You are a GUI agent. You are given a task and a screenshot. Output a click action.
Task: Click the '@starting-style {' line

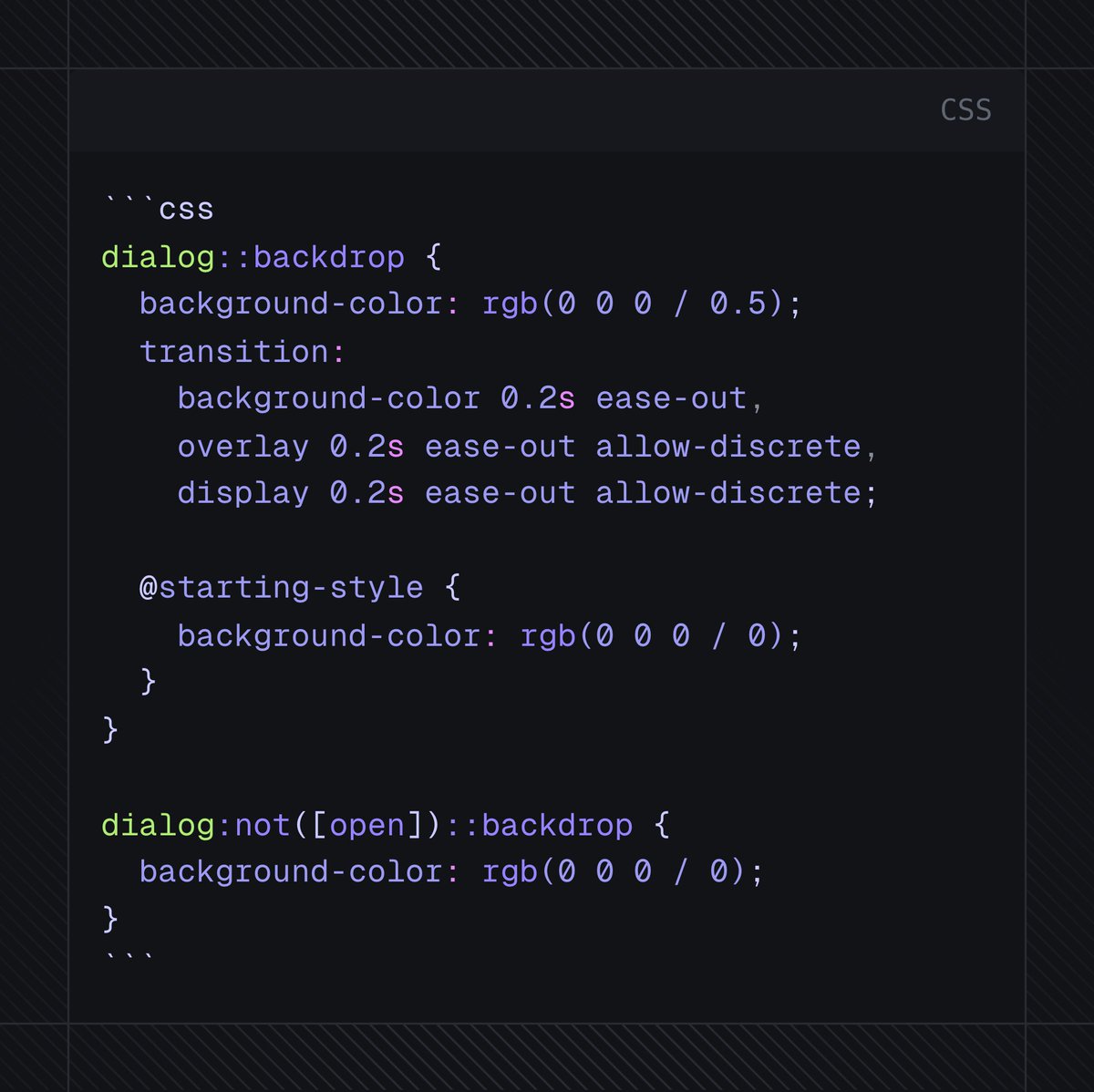click(300, 588)
